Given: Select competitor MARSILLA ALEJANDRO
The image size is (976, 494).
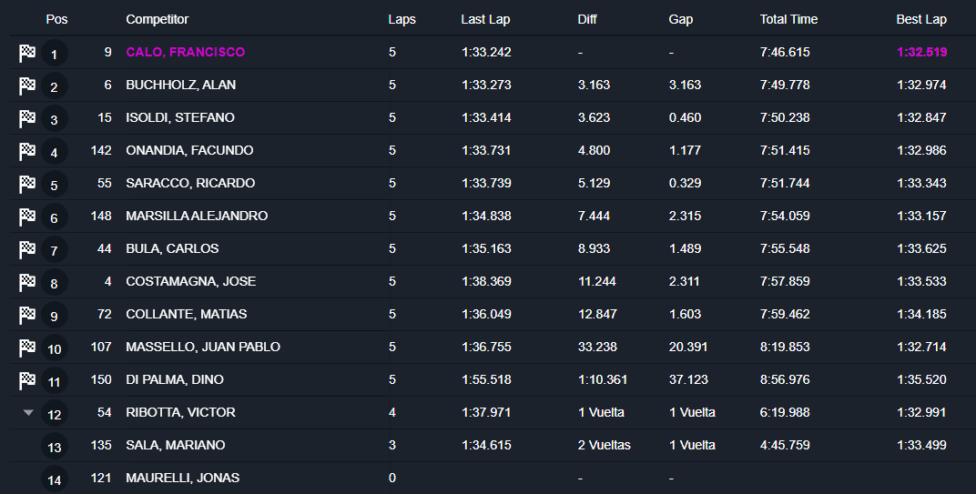Looking at the screenshot, I should (x=197, y=216).
